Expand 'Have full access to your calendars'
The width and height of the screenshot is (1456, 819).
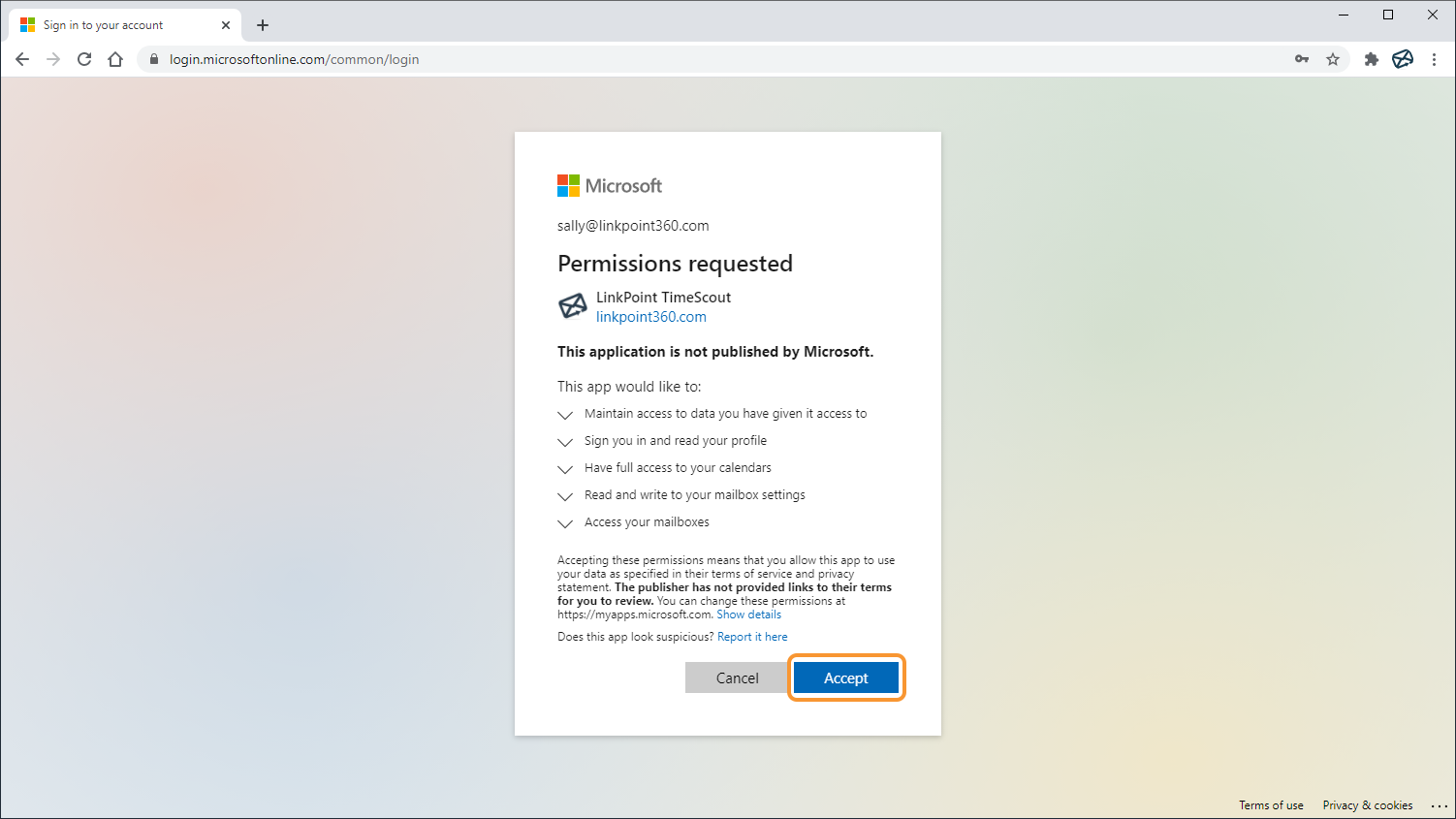coord(565,469)
